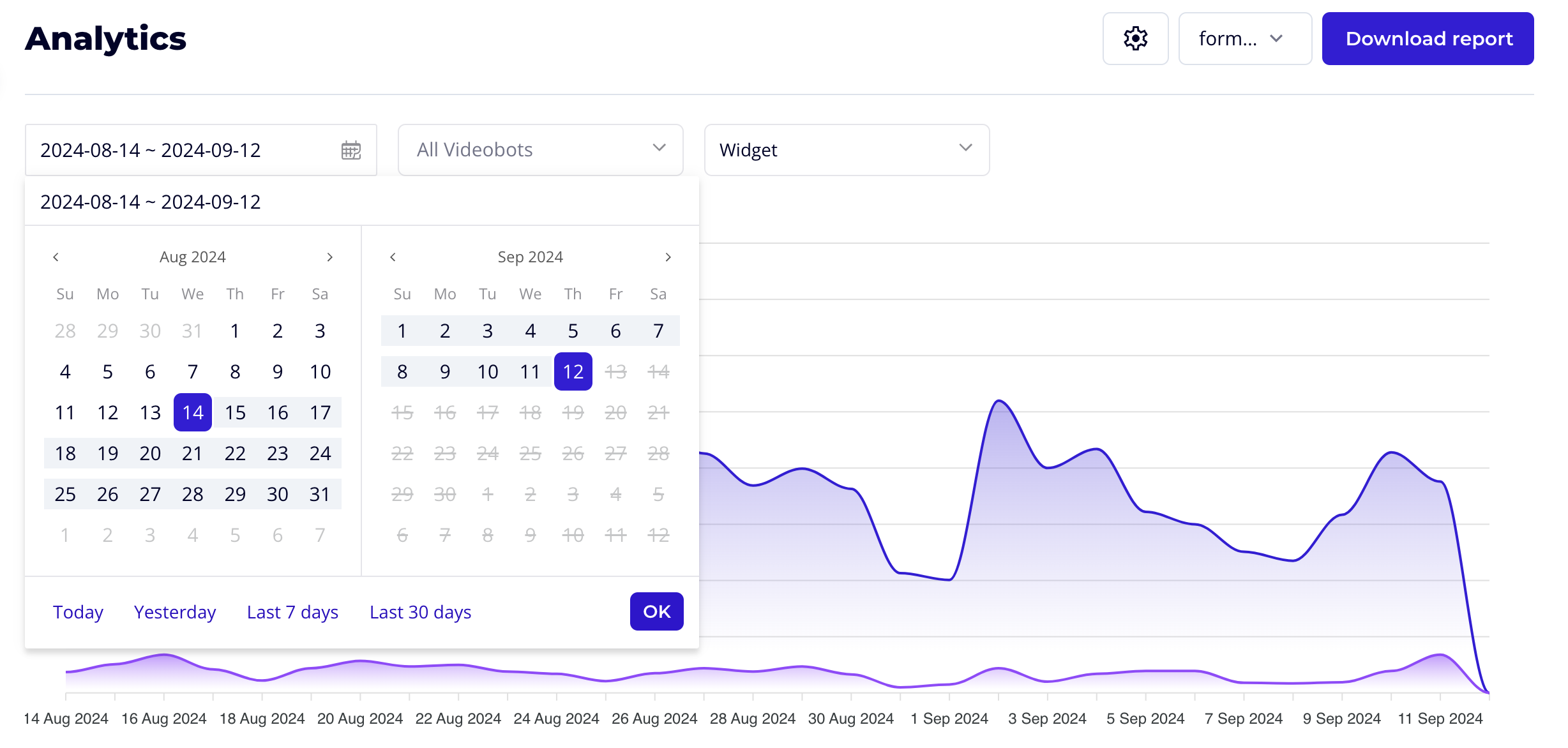Expand the form... dropdown
The image size is (1568, 748).
[1244, 38]
